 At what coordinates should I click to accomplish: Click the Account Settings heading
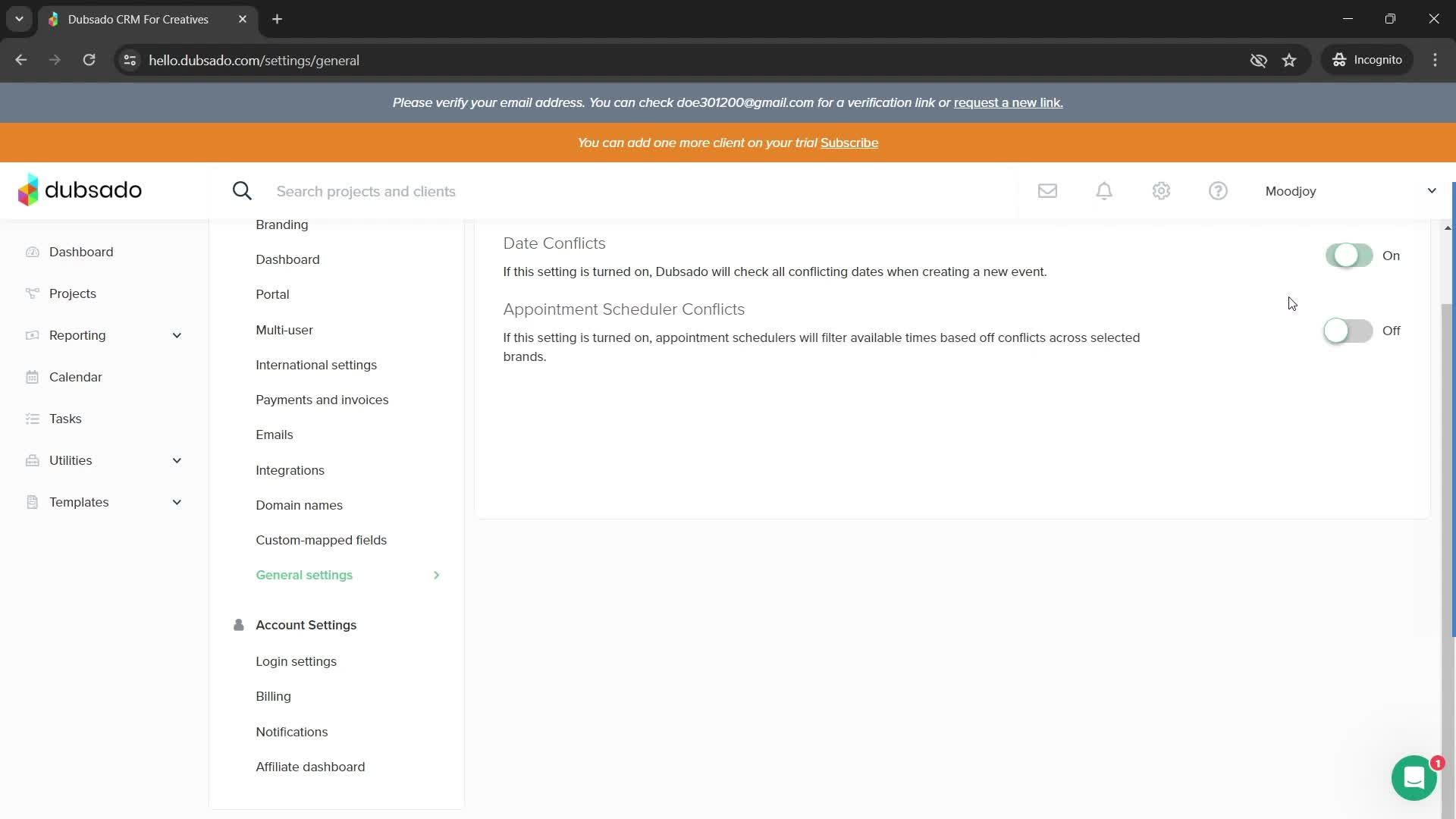306,625
